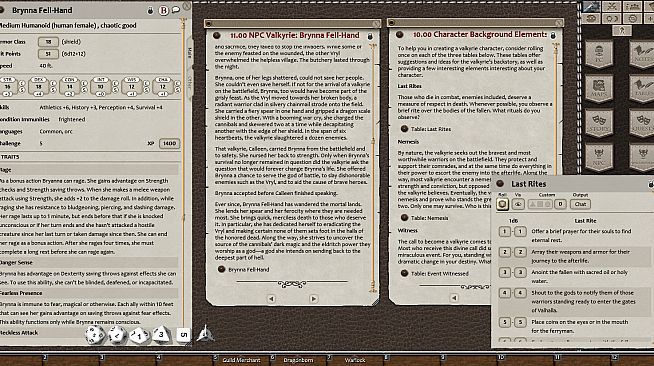Image resolution: width=654 pixels, height=366 pixels.
Task: Select 'Place coins on the eyes' row
Action: coord(574,326)
